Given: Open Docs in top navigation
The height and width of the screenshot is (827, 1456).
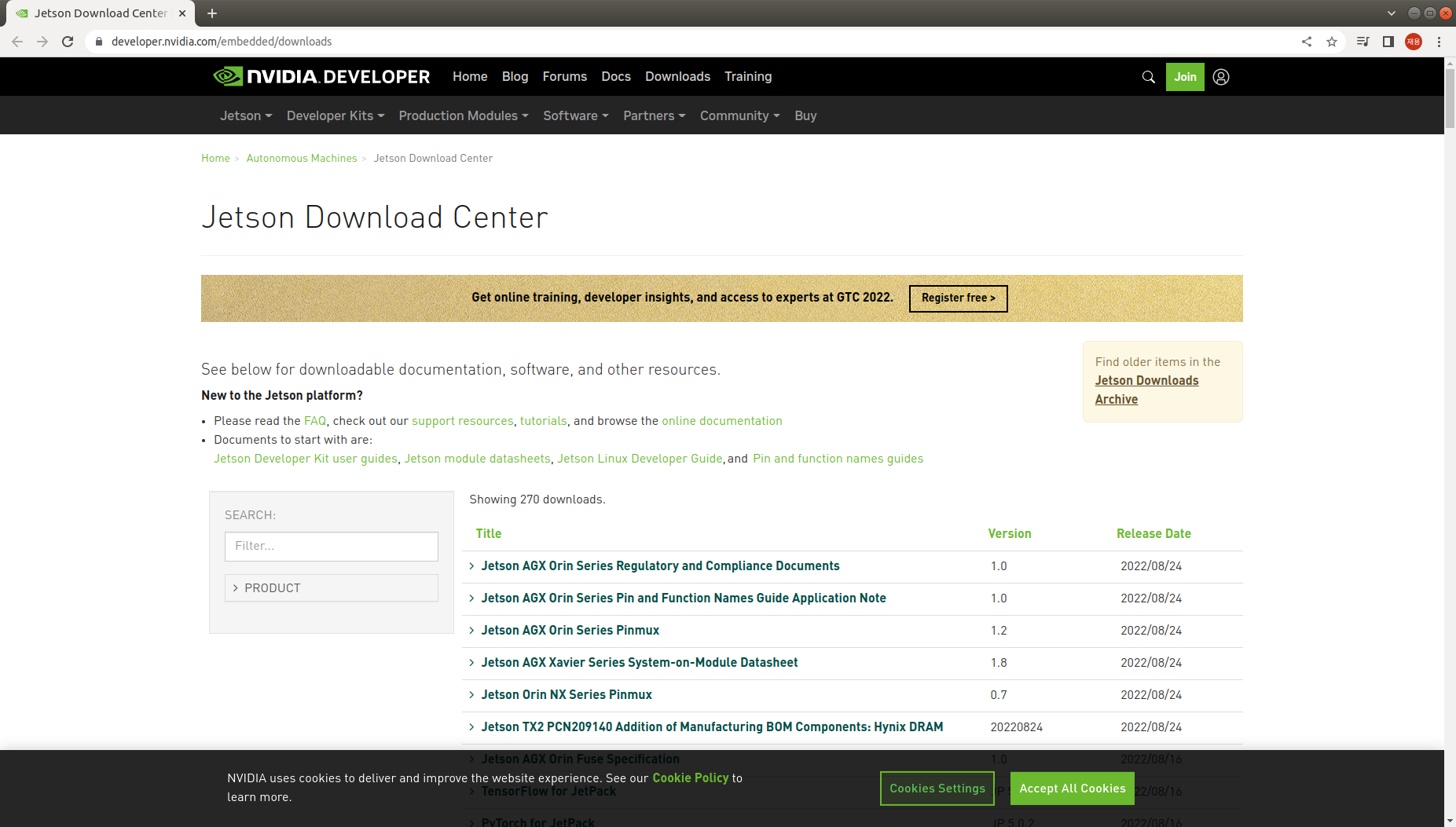Looking at the screenshot, I should (616, 76).
